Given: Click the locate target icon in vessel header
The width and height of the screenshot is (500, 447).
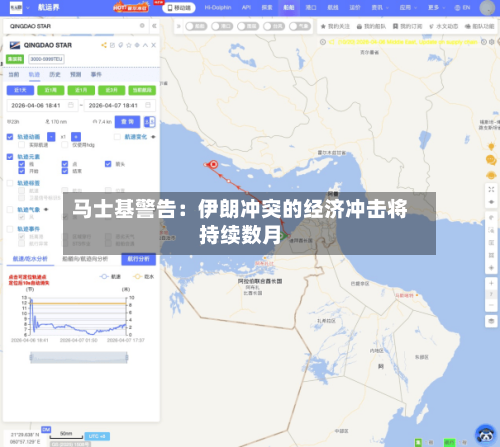Looking at the screenshot, I should pyautogui.click(x=137, y=45).
